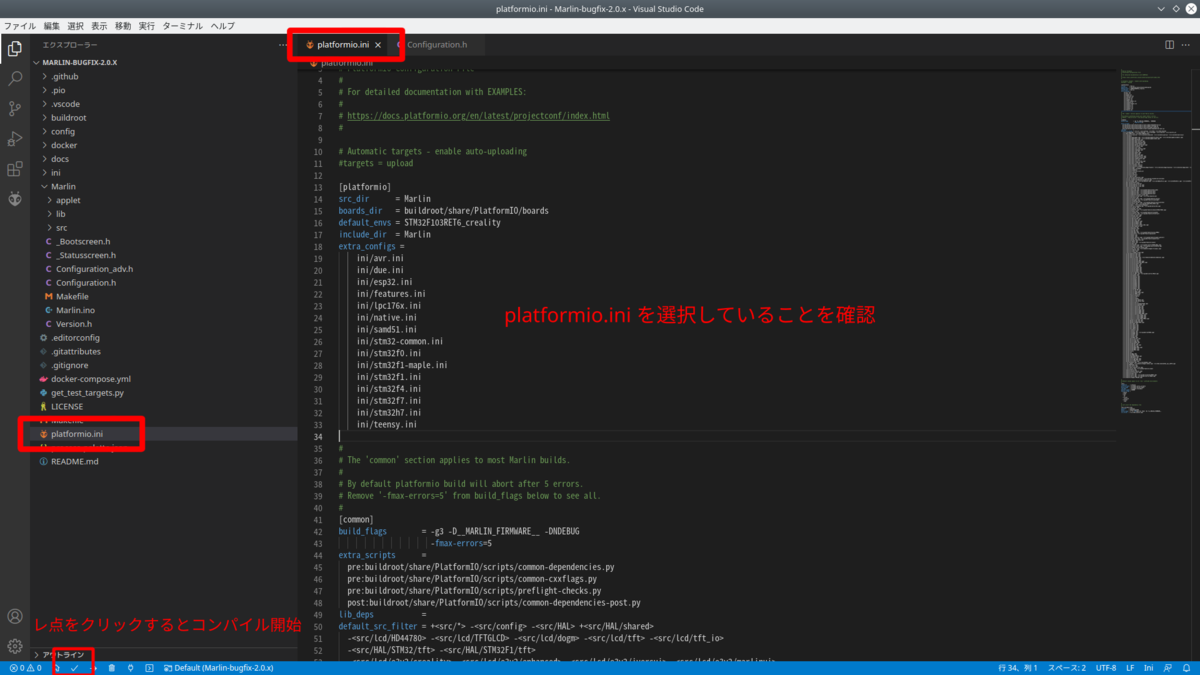Expand the config folder
Screen dimensions: 1200x675
(164, 131)
